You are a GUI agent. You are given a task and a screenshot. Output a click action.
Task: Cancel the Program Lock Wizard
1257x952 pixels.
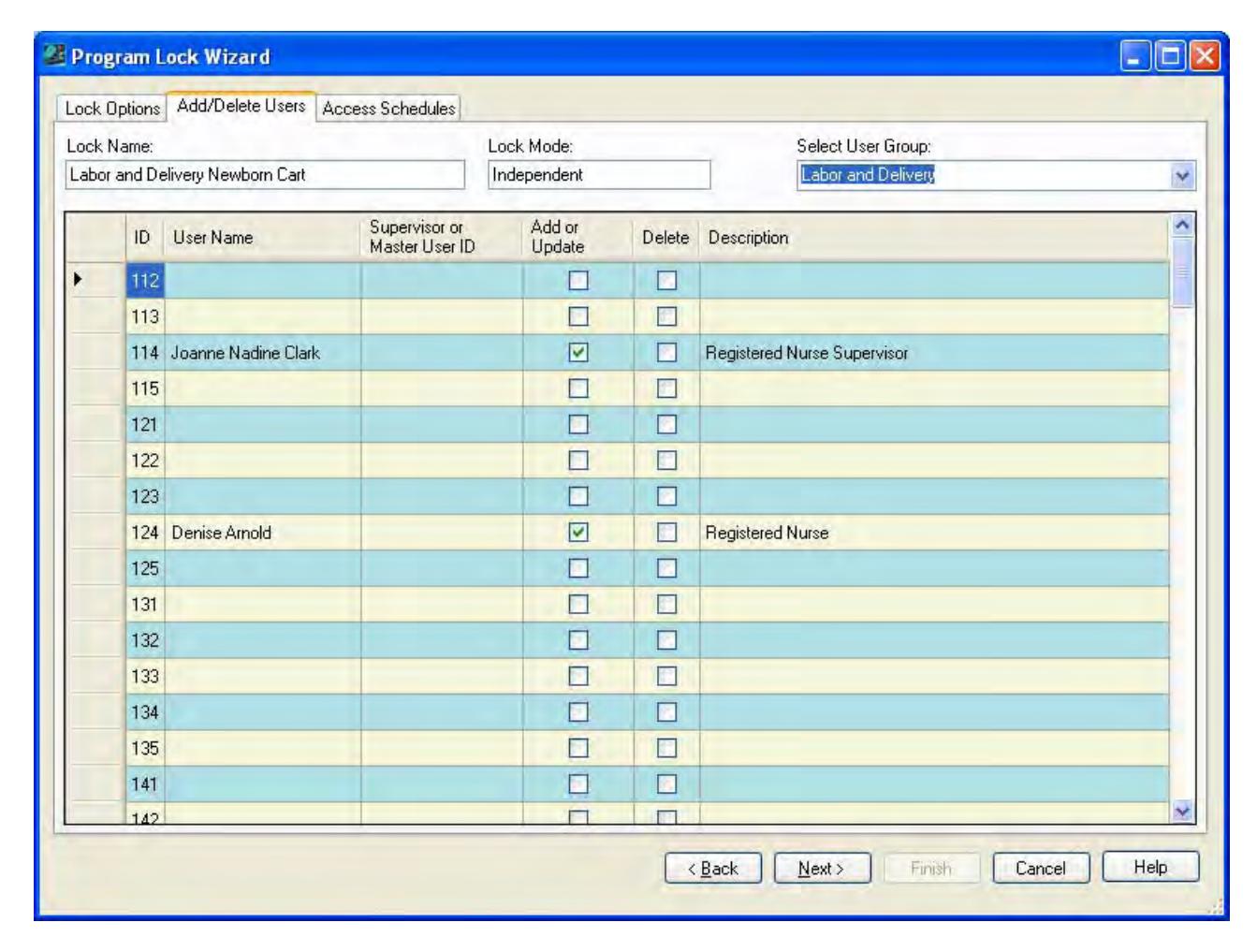tap(1042, 868)
